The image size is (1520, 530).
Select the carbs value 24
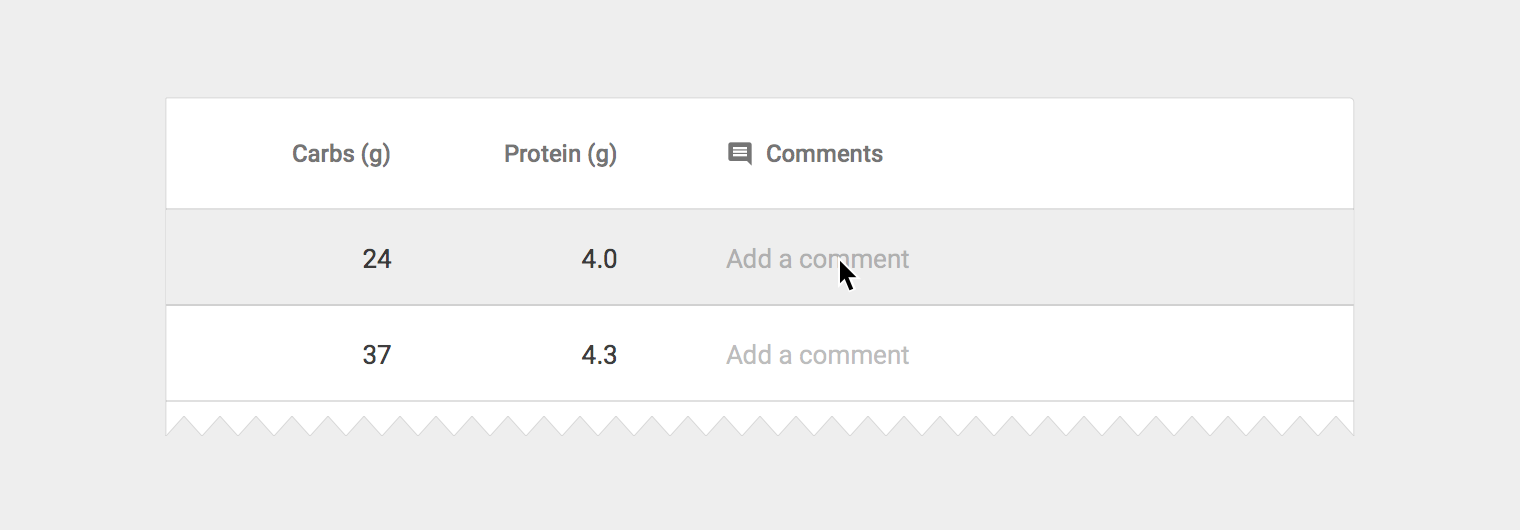pos(377,259)
